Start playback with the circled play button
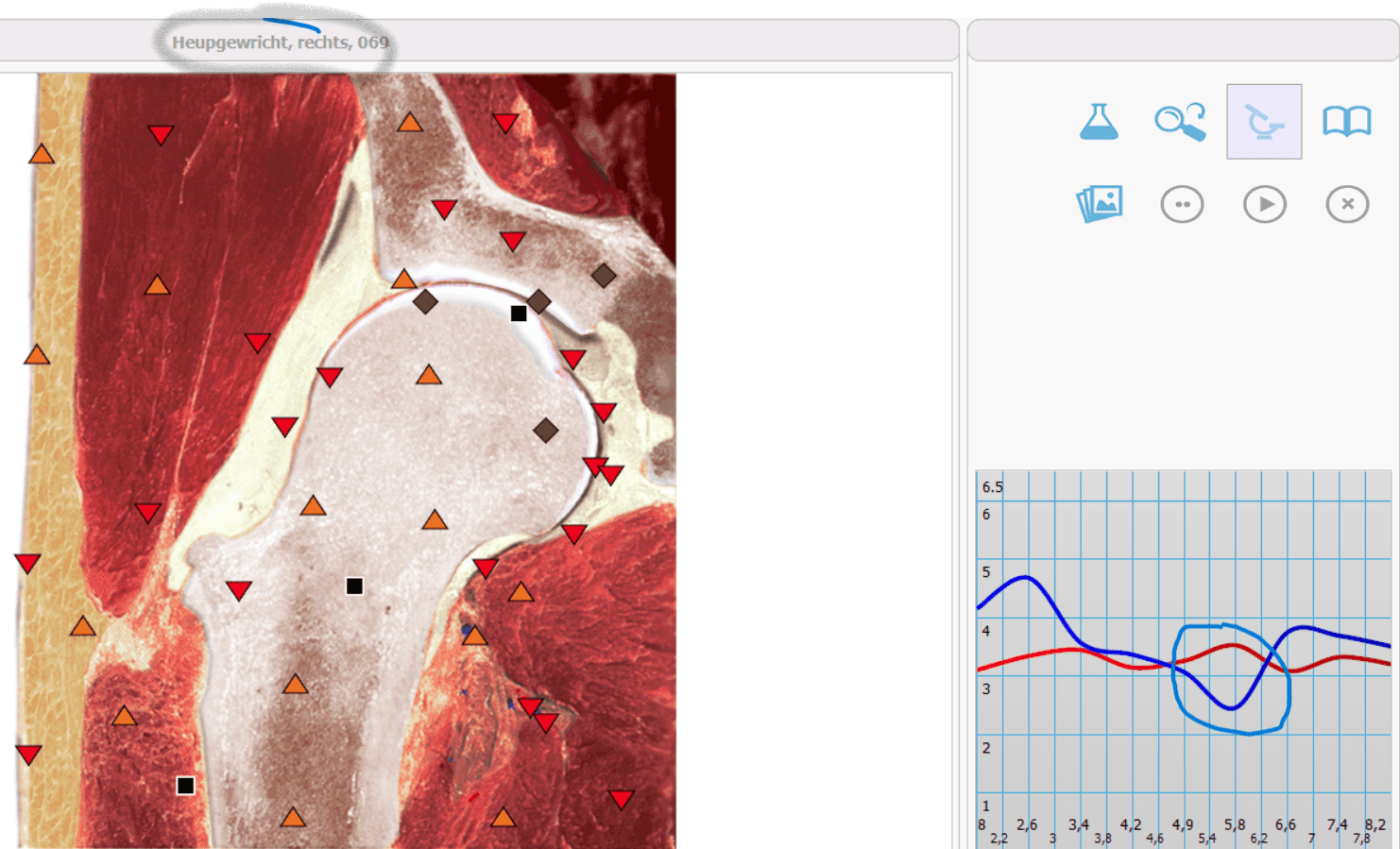This screenshot has width=1400, height=849. [x=1265, y=204]
